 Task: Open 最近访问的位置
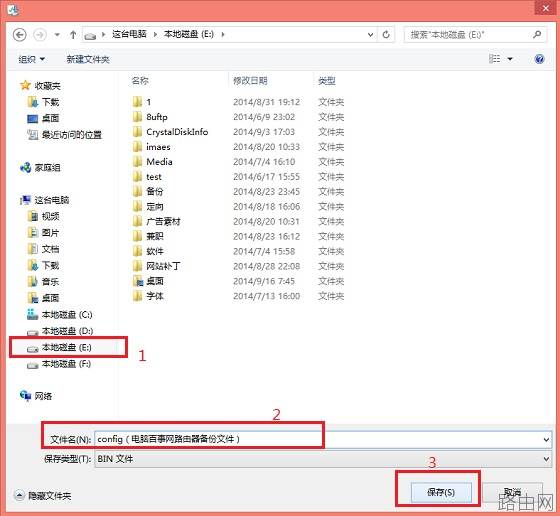click(x=72, y=135)
